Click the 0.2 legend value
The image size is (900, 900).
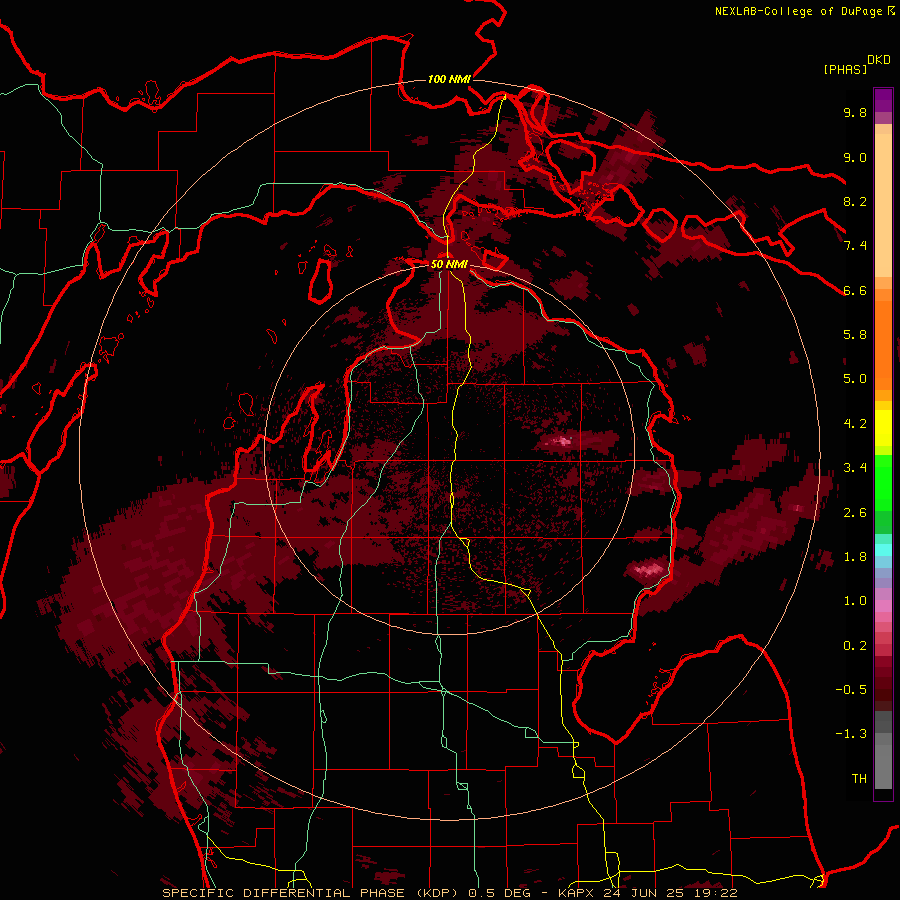[855, 646]
